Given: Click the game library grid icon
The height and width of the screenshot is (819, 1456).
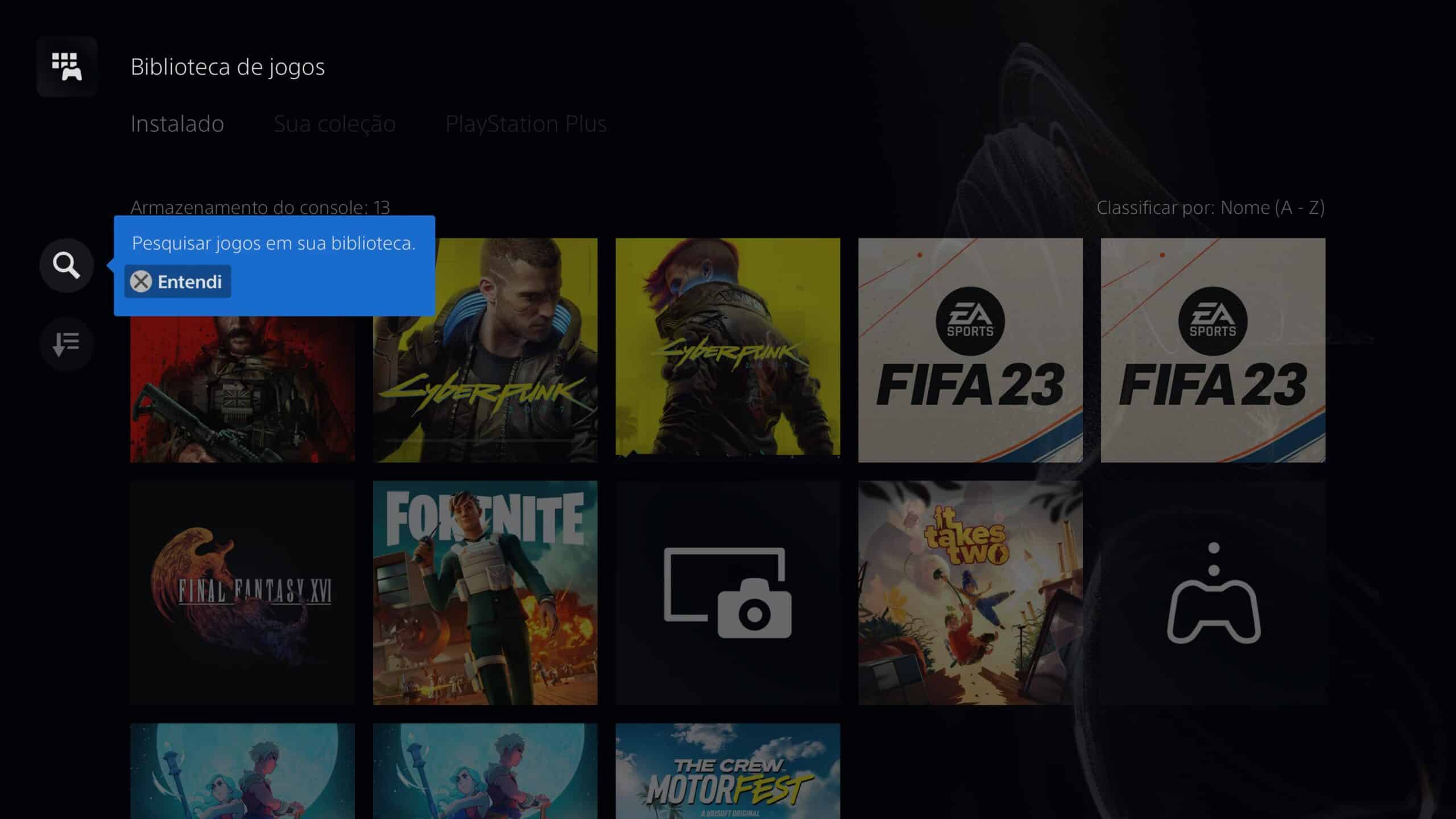Looking at the screenshot, I should coord(67,65).
